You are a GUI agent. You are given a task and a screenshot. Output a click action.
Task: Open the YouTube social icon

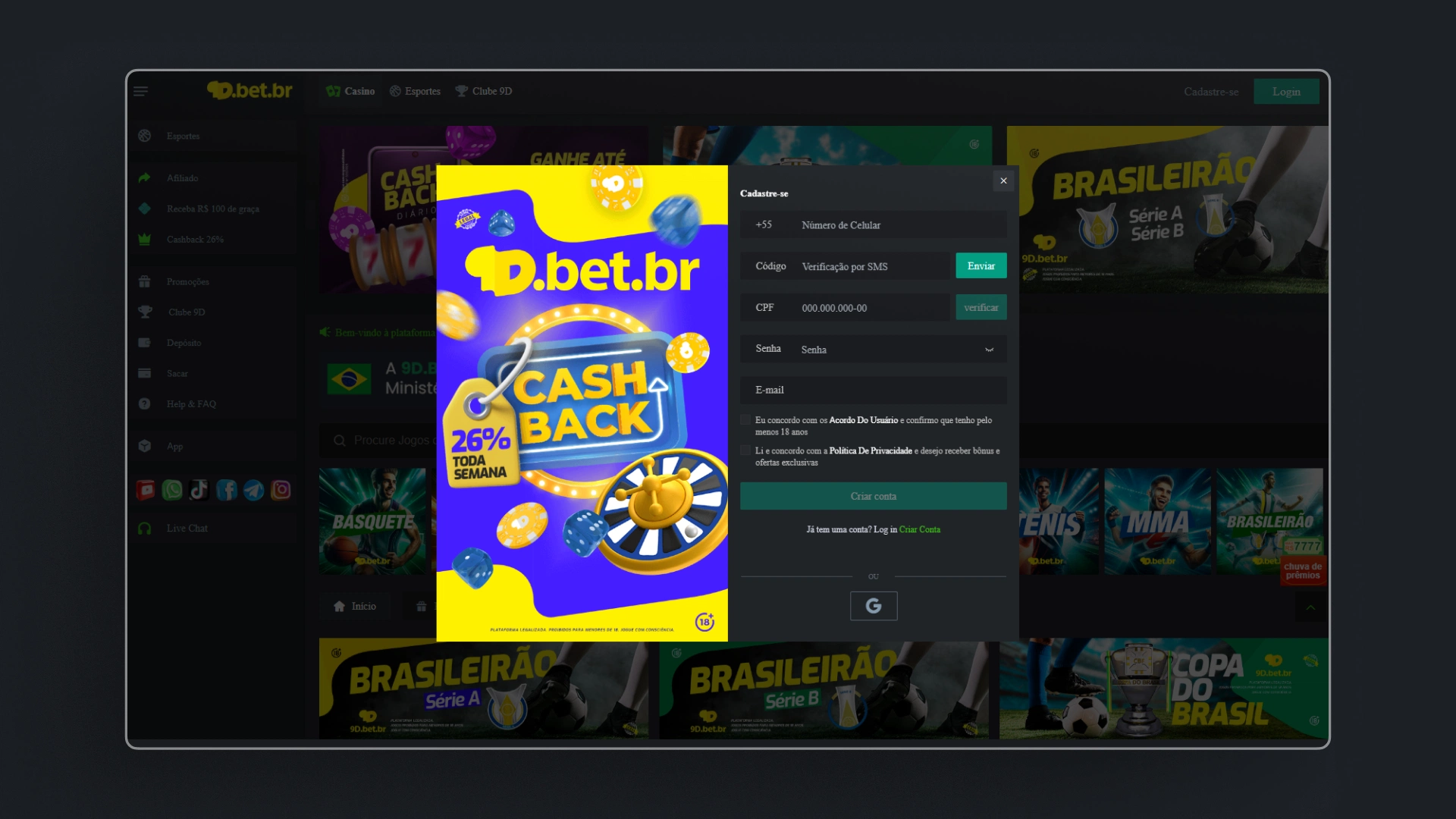coord(146,491)
